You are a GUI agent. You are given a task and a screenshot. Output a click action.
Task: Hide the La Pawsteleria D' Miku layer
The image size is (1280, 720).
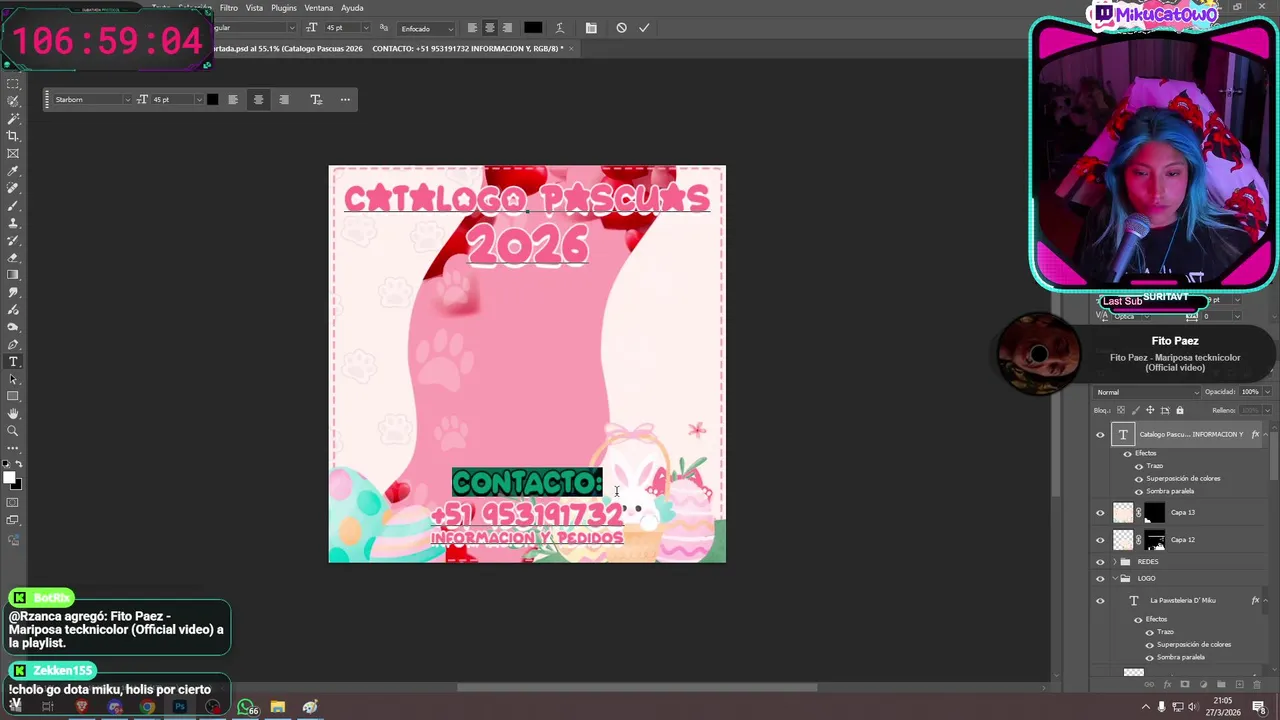point(1101,601)
